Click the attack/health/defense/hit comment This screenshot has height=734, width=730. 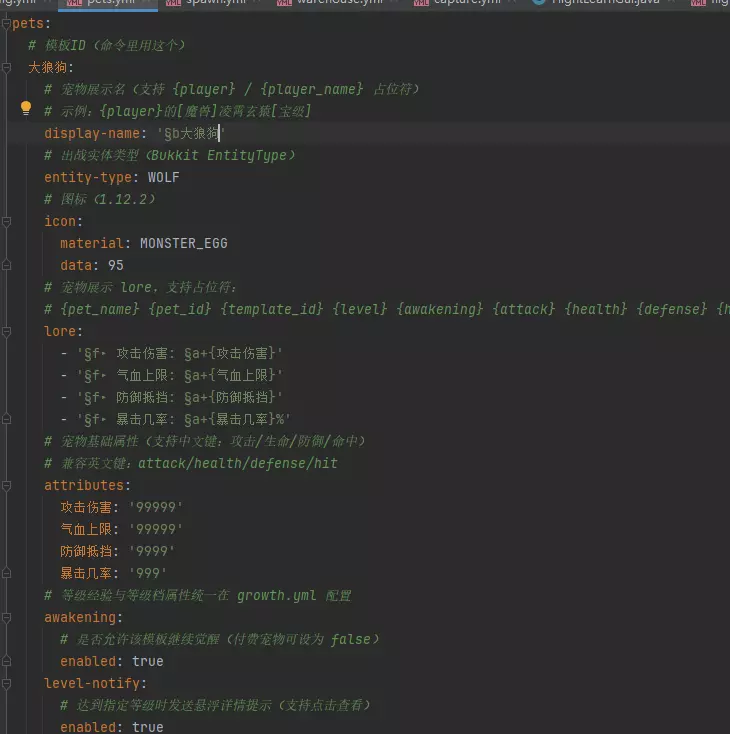pyautogui.click(x=191, y=463)
